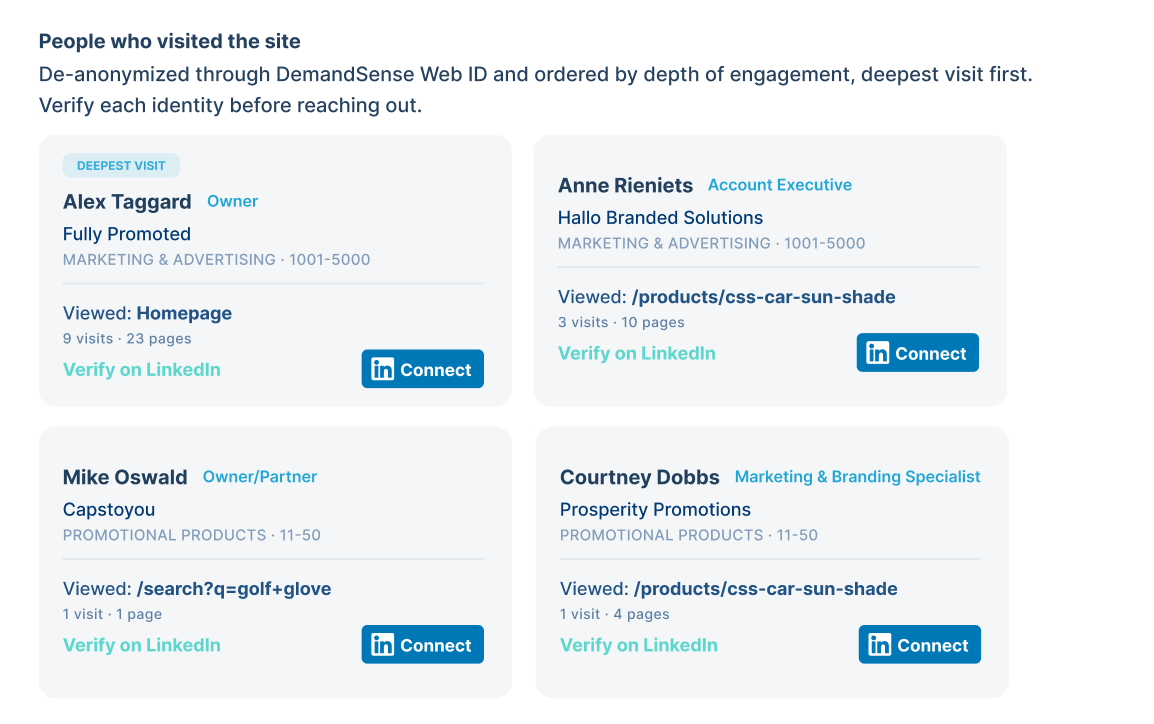Select the name Anne Rieniets

point(626,185)
